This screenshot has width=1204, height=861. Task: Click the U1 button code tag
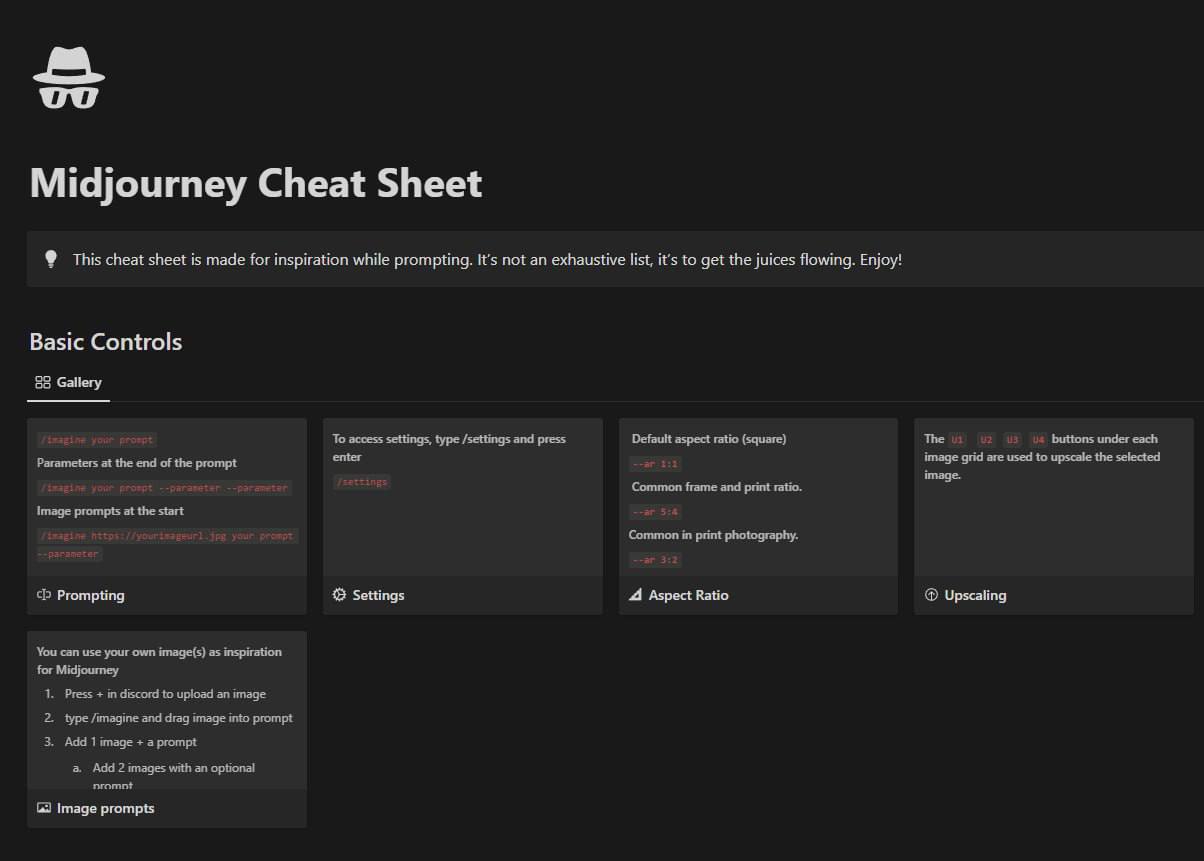[957, 440]
